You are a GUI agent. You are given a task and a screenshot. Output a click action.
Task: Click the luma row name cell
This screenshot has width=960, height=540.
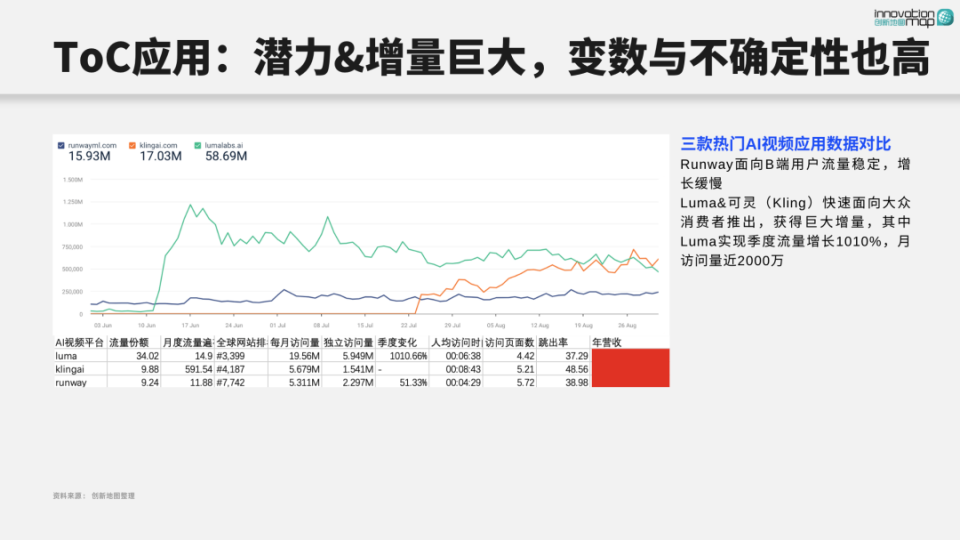(x=66, y=356)
